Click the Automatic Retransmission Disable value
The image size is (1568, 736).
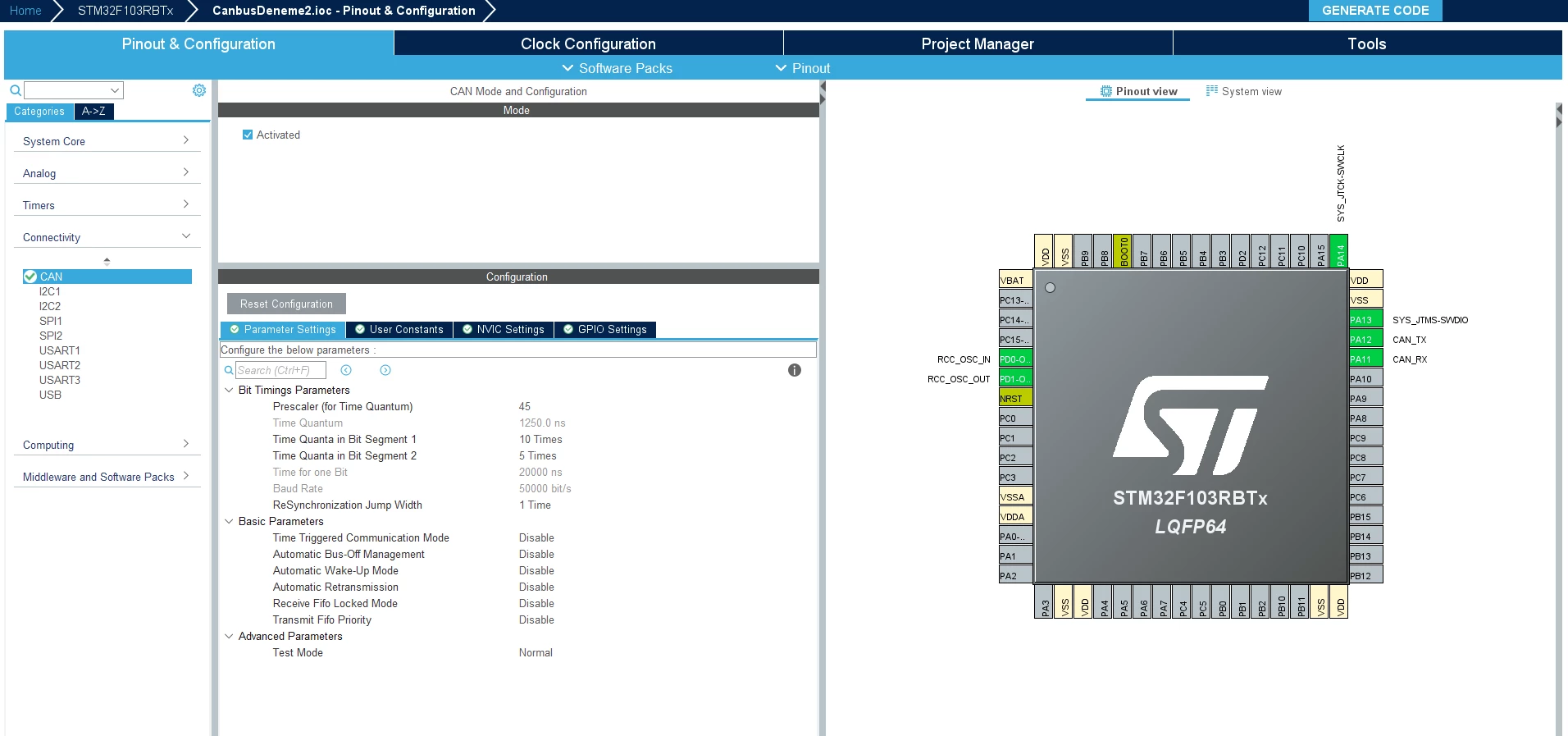click(536, 587)
